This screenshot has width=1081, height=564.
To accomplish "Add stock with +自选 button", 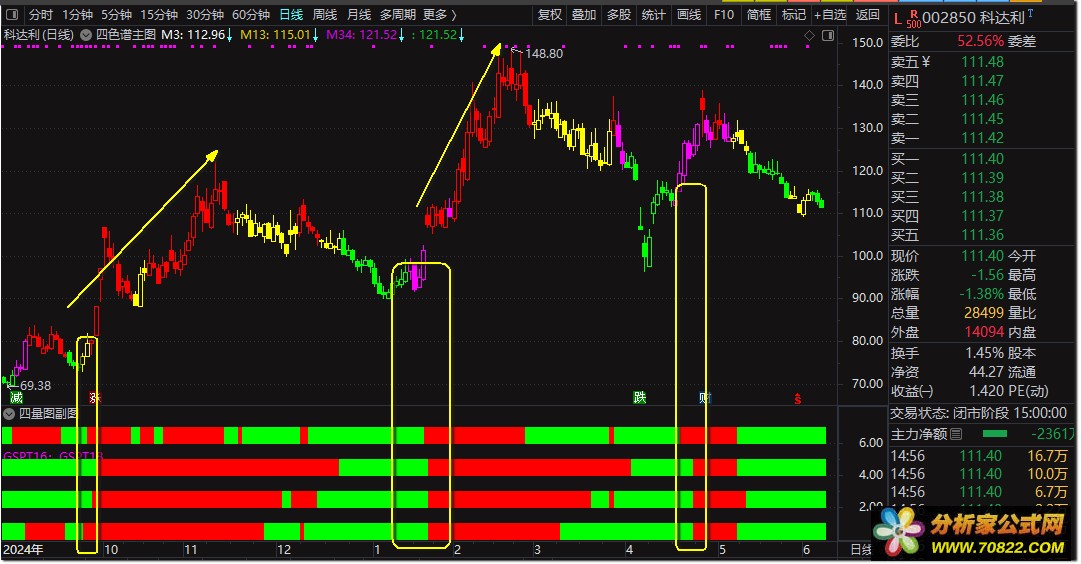I will coord(830,14).
